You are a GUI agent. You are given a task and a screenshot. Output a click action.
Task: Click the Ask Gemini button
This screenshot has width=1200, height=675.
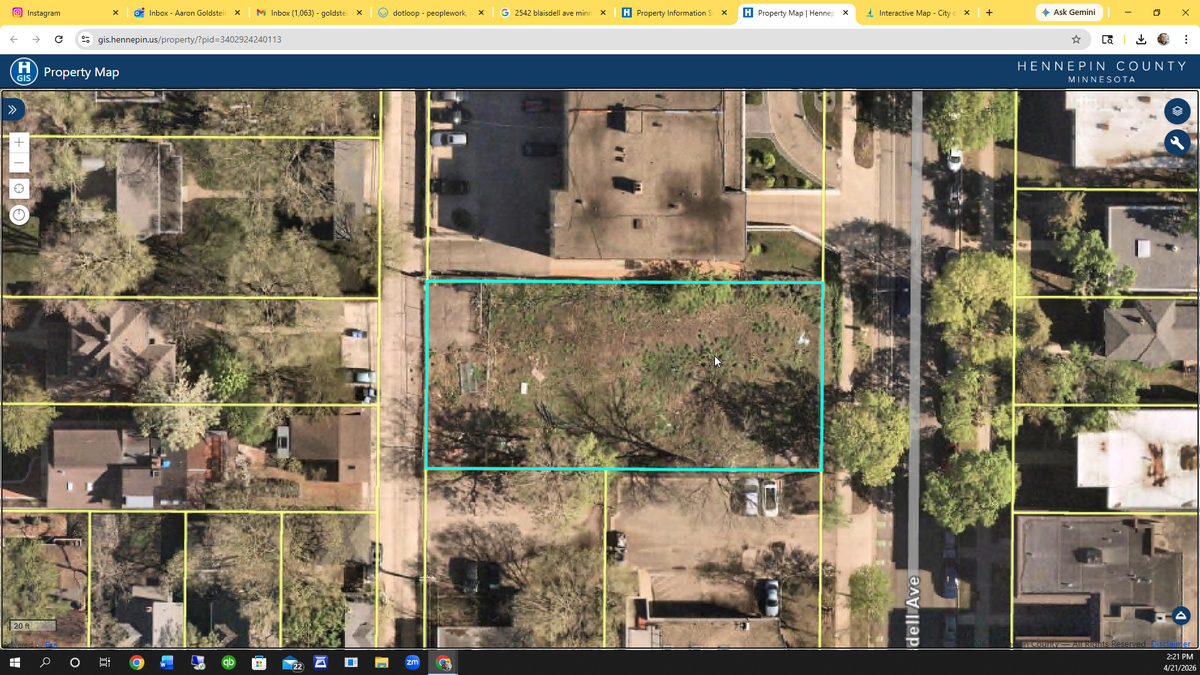[1068, 12]
